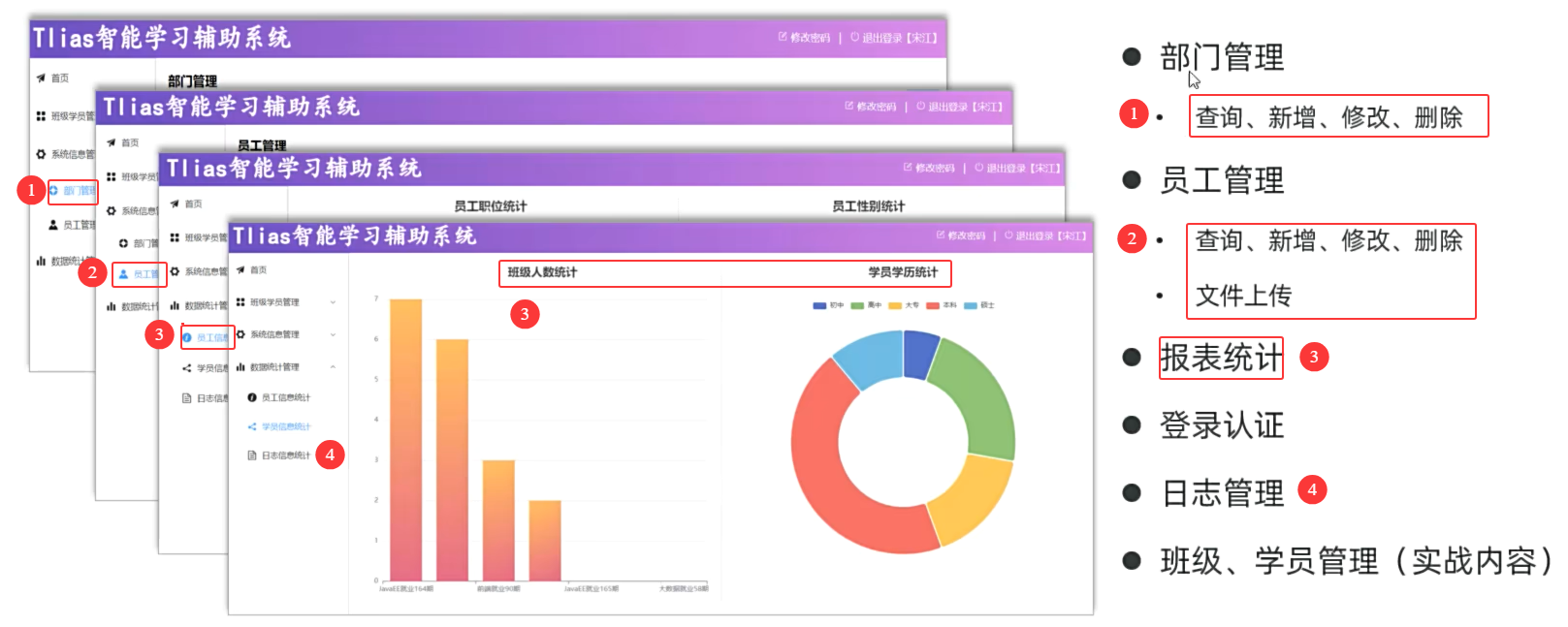Image resolution: width=1568 pixels, height=627 pixels.
Task: Expand the 班级学员管理 chevron in front sidebar
Action: click(x=333, y=302)
